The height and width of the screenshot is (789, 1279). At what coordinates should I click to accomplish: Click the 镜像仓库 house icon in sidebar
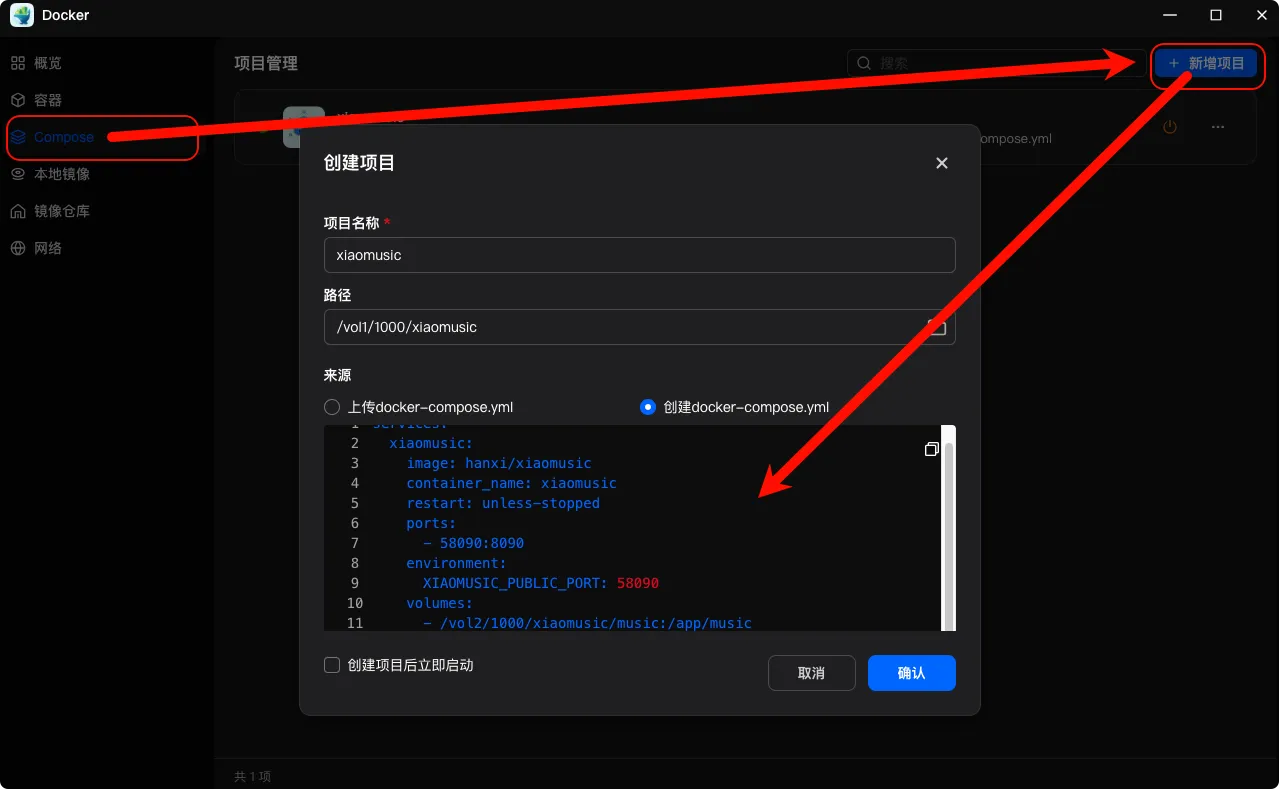coord(18,211)
